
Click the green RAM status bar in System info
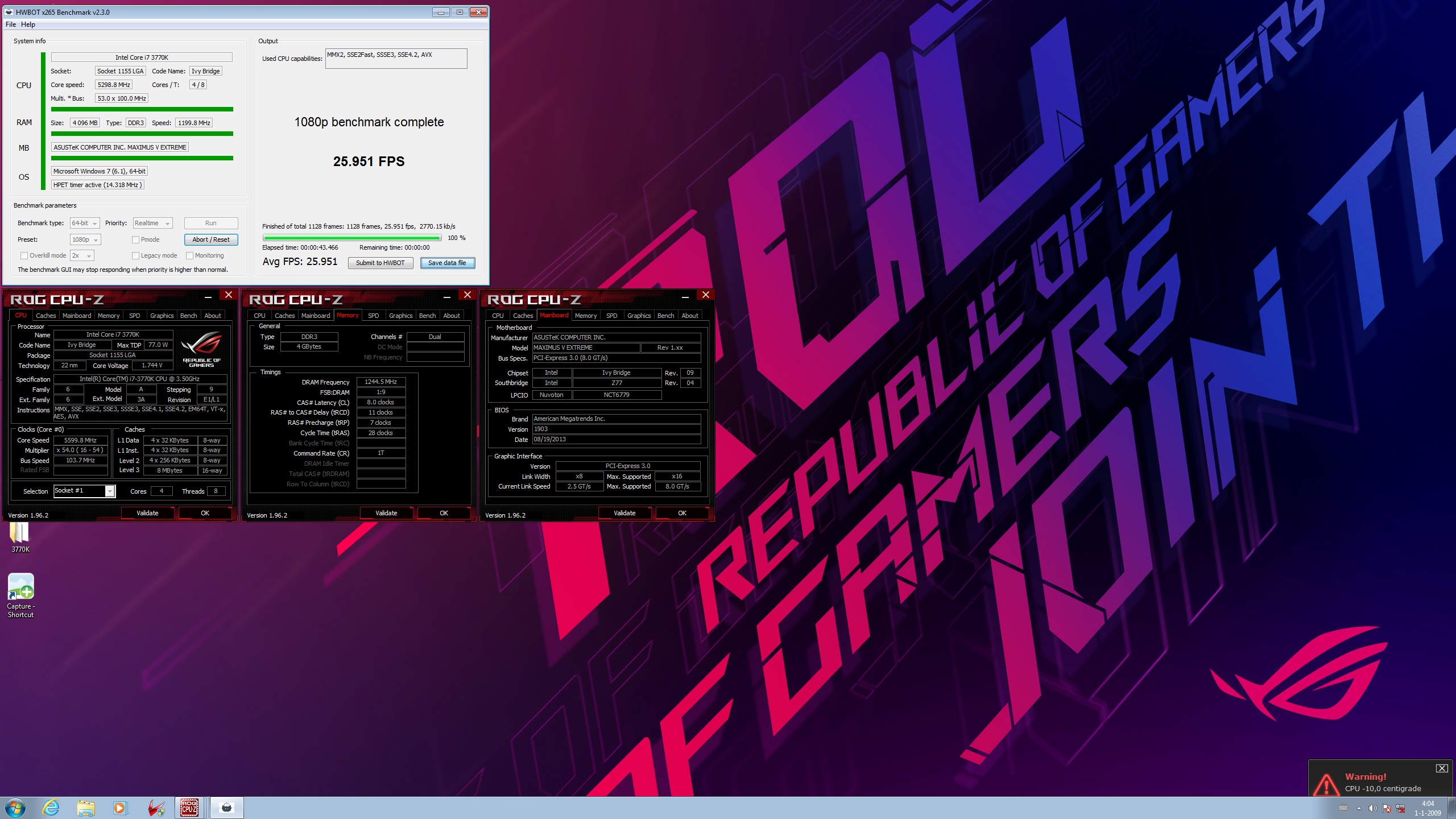point(142,134)
